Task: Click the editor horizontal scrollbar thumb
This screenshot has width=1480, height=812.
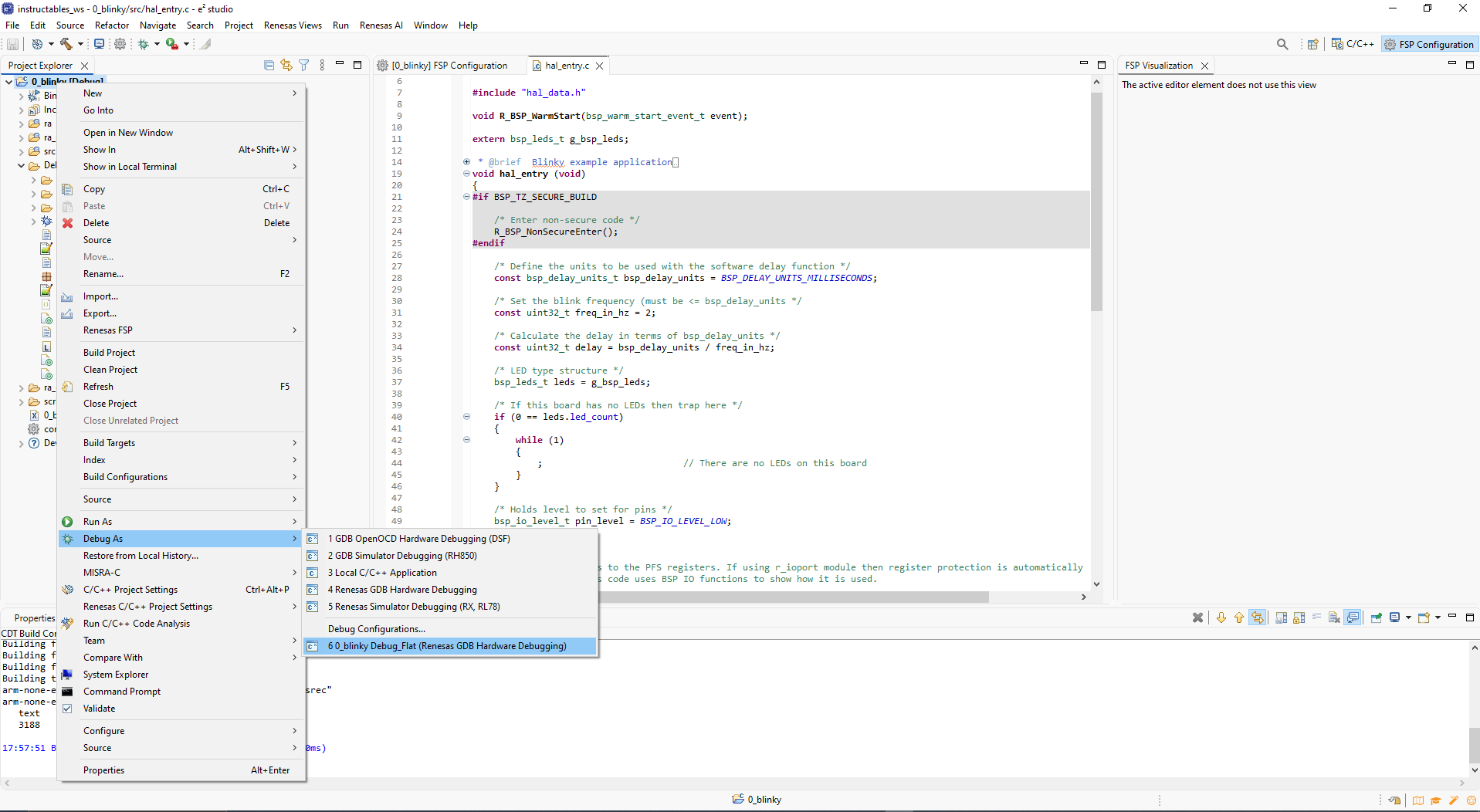Action: pyautogui.click(x=795, y=597)
